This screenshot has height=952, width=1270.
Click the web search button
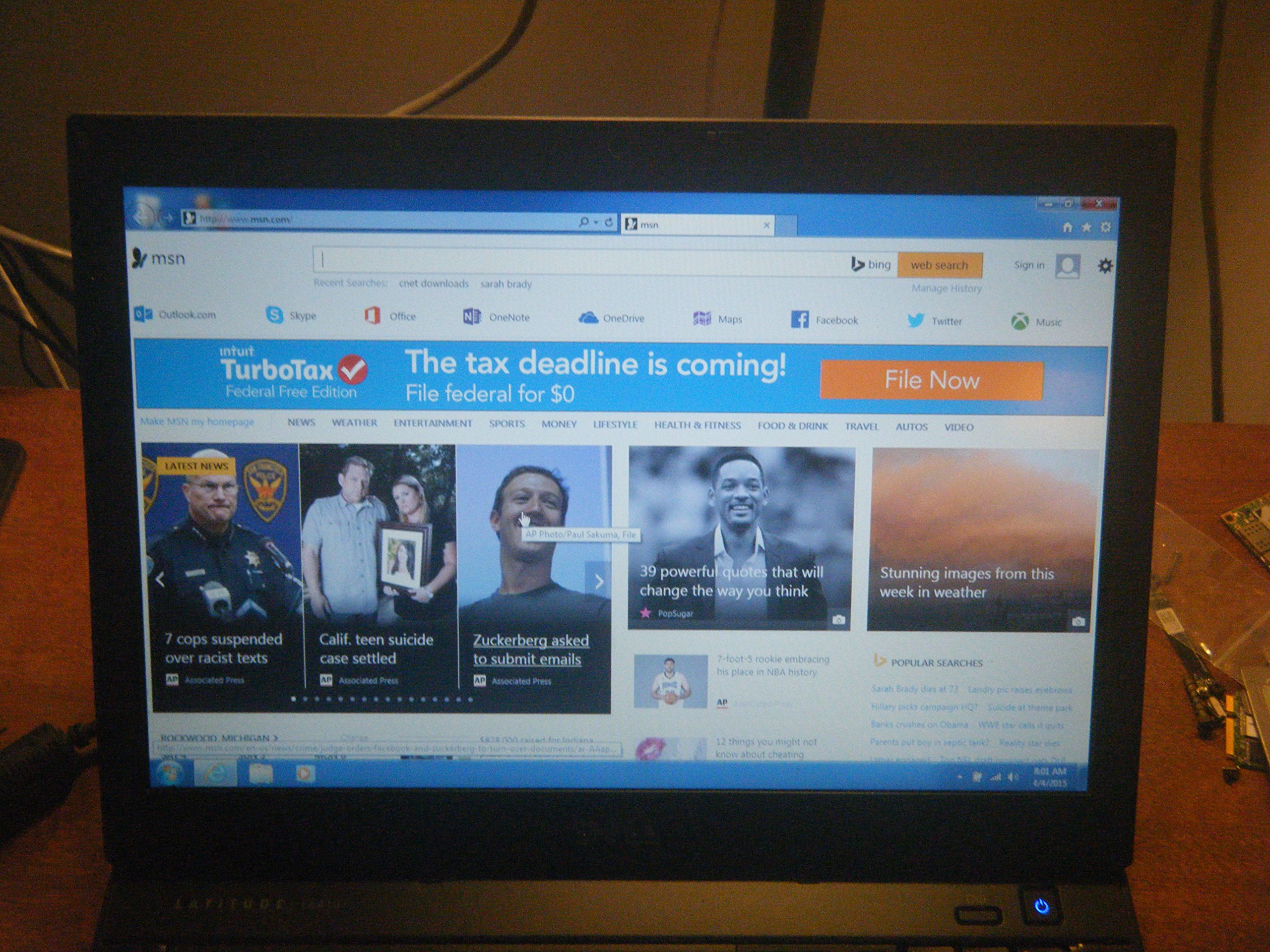940,265
